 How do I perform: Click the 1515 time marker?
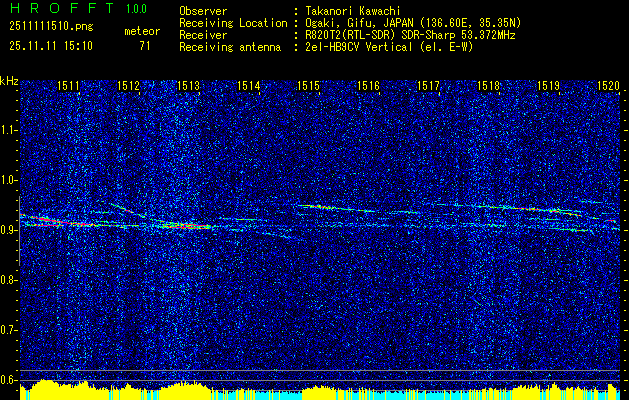click(x=308, y=85)
